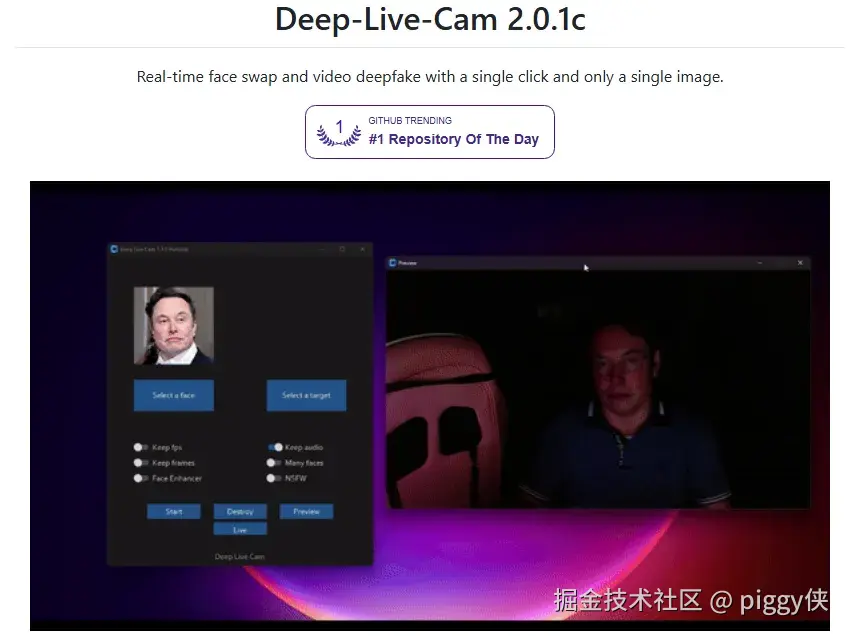The image size is (849, 636).
Task: Click the Start button
Action: point(174,512)
